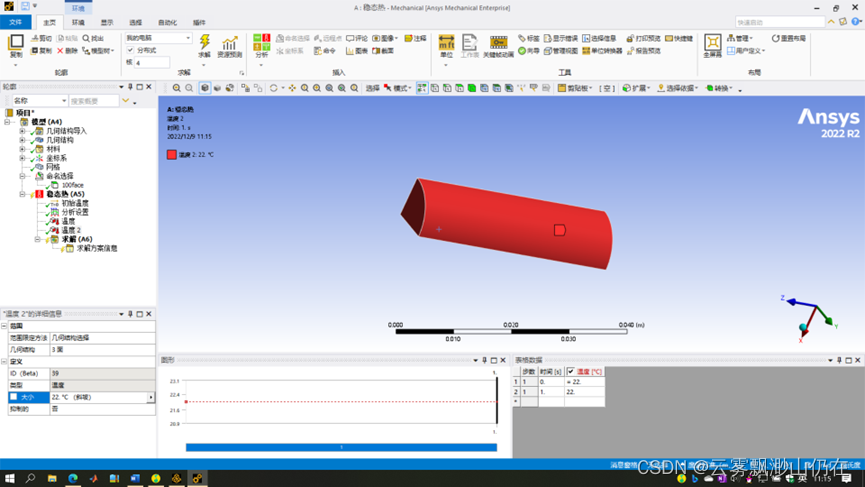This screenshot has width=865, height=487.
Task: Click the red 温度 2 legend swatch
Action: pyautogui.click(x=172, y=155)
